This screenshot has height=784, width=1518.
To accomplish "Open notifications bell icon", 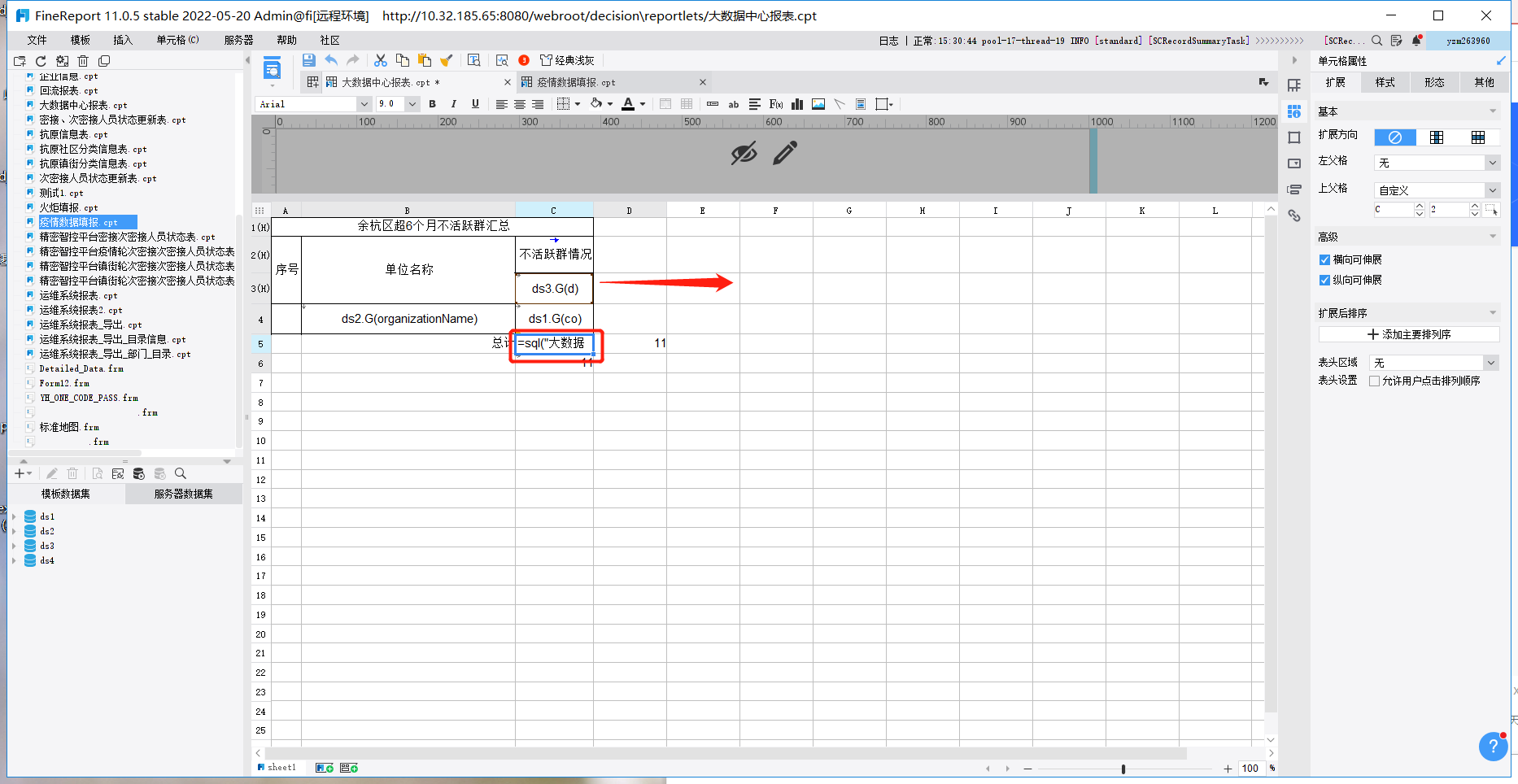I will pyautogui.click(x=1416, y=41).
